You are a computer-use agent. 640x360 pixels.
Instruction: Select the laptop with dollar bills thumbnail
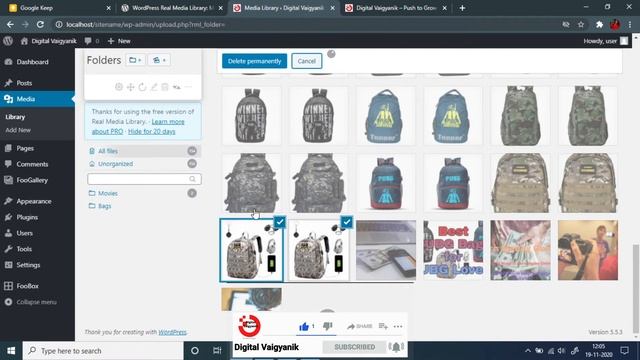(386, 250)
